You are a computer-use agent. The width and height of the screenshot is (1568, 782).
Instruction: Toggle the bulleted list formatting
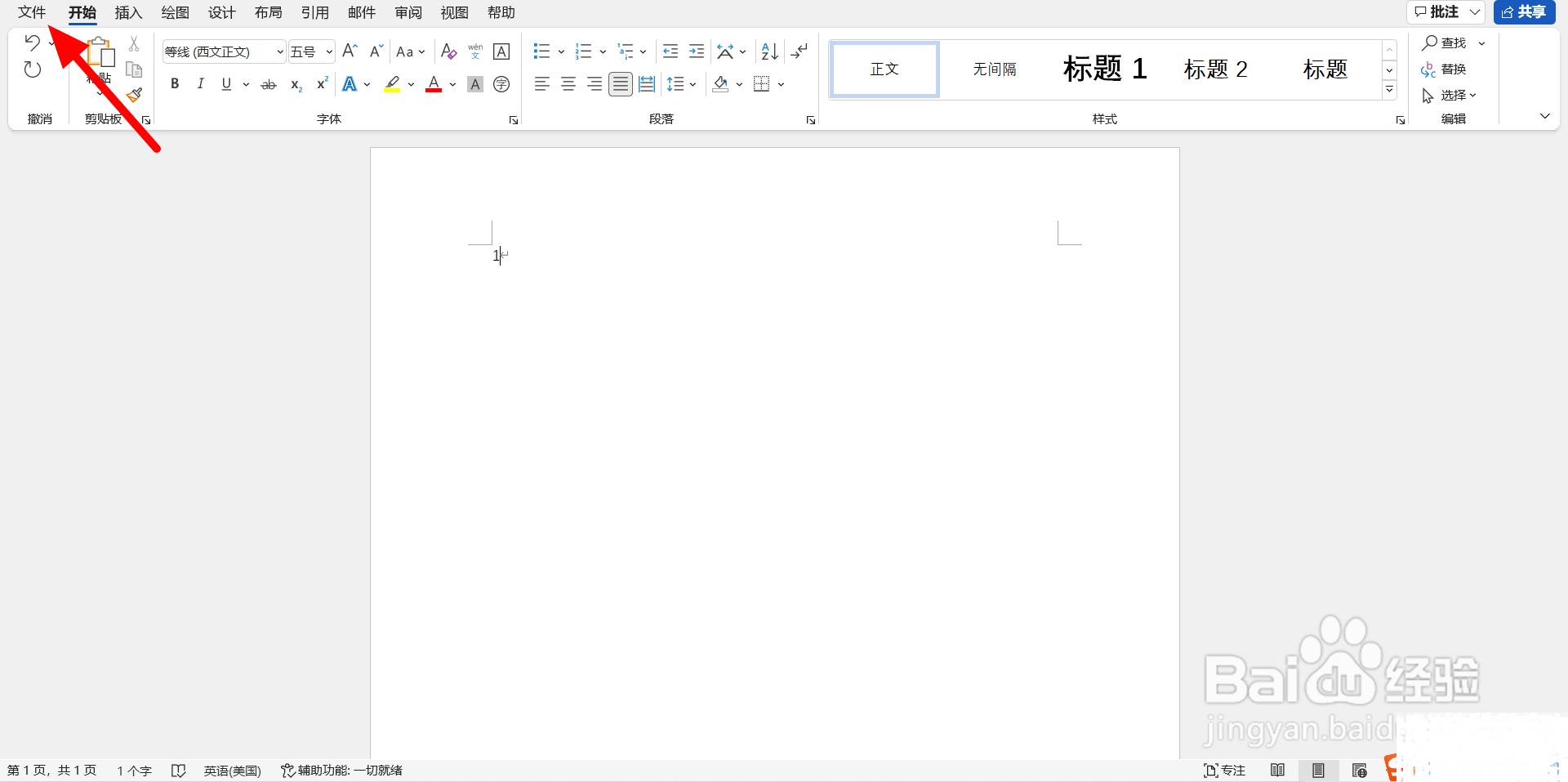[541, 51]
